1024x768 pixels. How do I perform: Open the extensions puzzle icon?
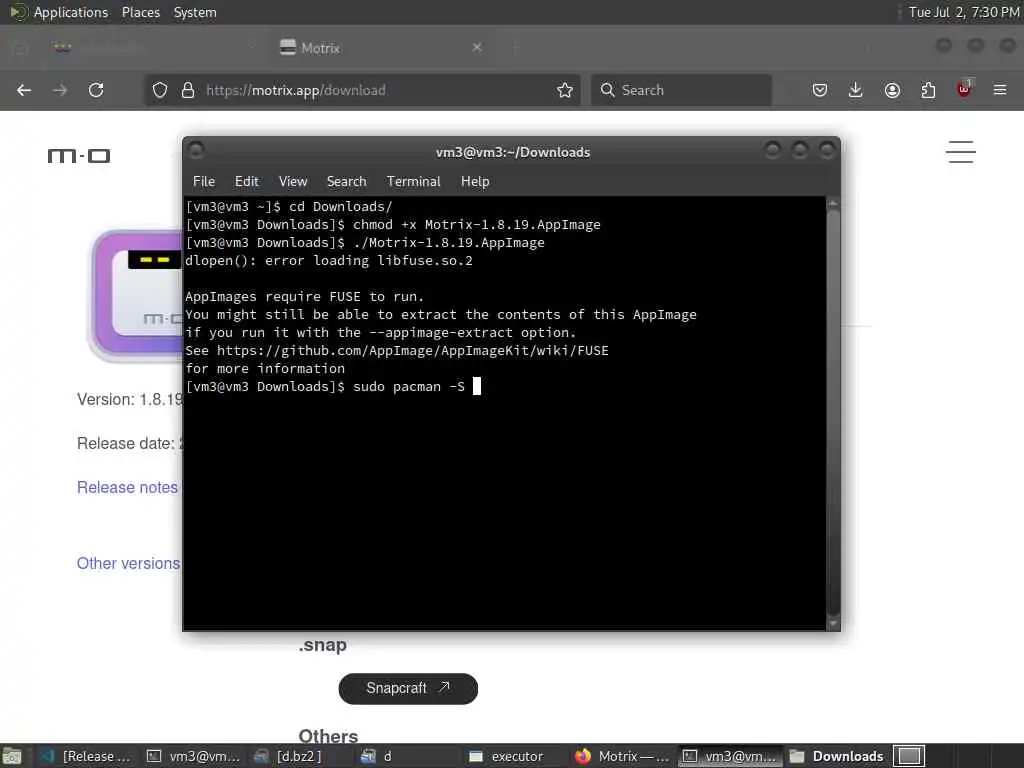[x=928, y=90]
